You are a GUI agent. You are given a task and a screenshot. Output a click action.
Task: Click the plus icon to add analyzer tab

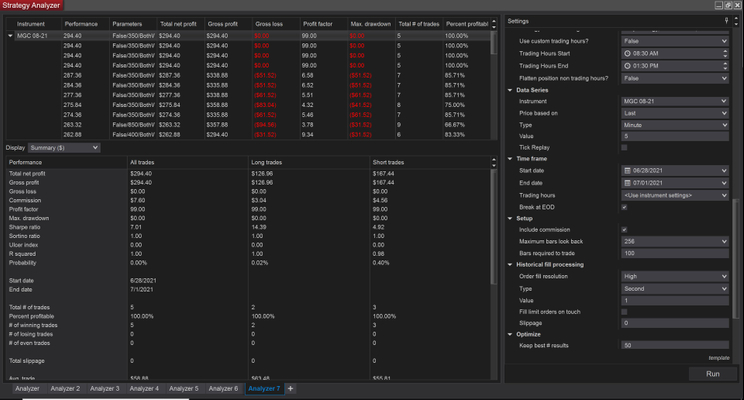click(291, 388)
